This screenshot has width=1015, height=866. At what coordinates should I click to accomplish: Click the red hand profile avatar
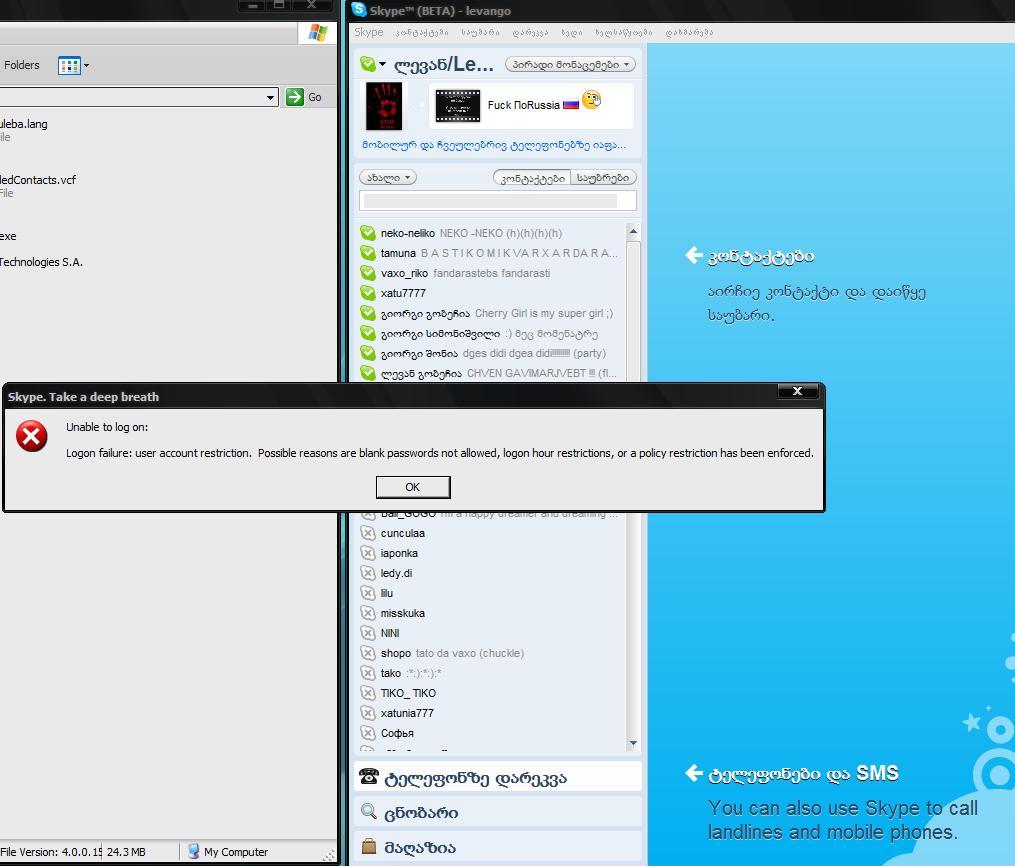tap(384, 106)
